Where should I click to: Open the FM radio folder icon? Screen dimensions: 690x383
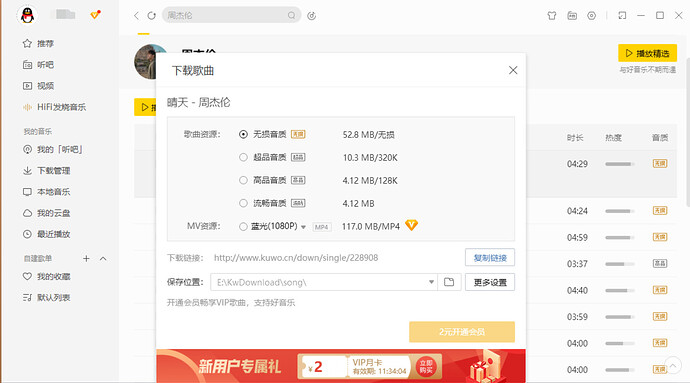572,15
